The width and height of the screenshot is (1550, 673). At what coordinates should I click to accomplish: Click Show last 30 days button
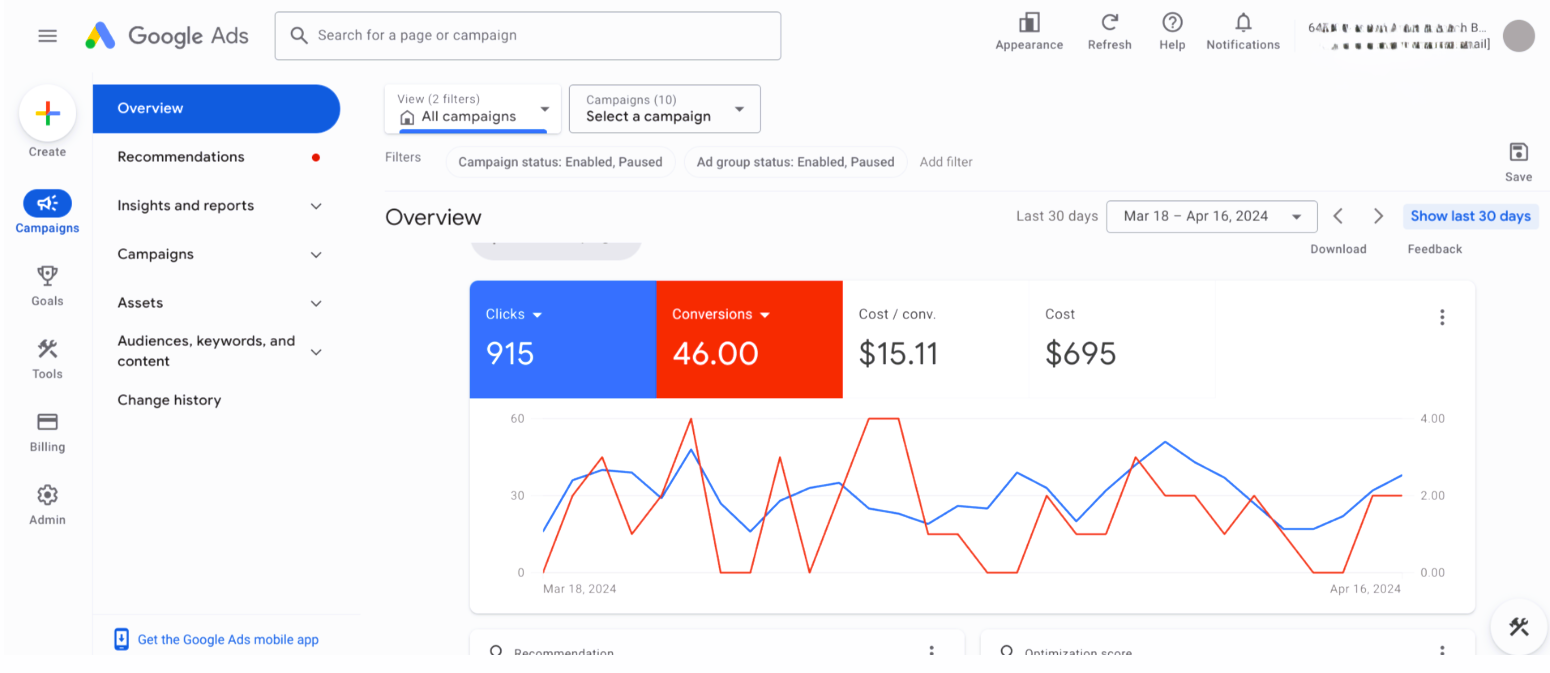coord(1470,216)
